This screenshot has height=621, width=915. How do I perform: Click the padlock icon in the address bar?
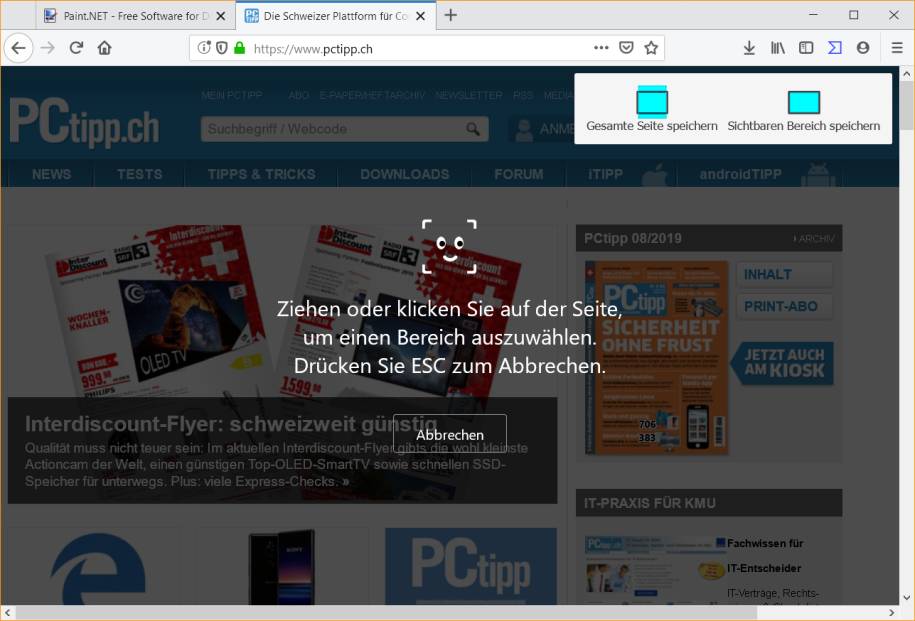(239, 46)
